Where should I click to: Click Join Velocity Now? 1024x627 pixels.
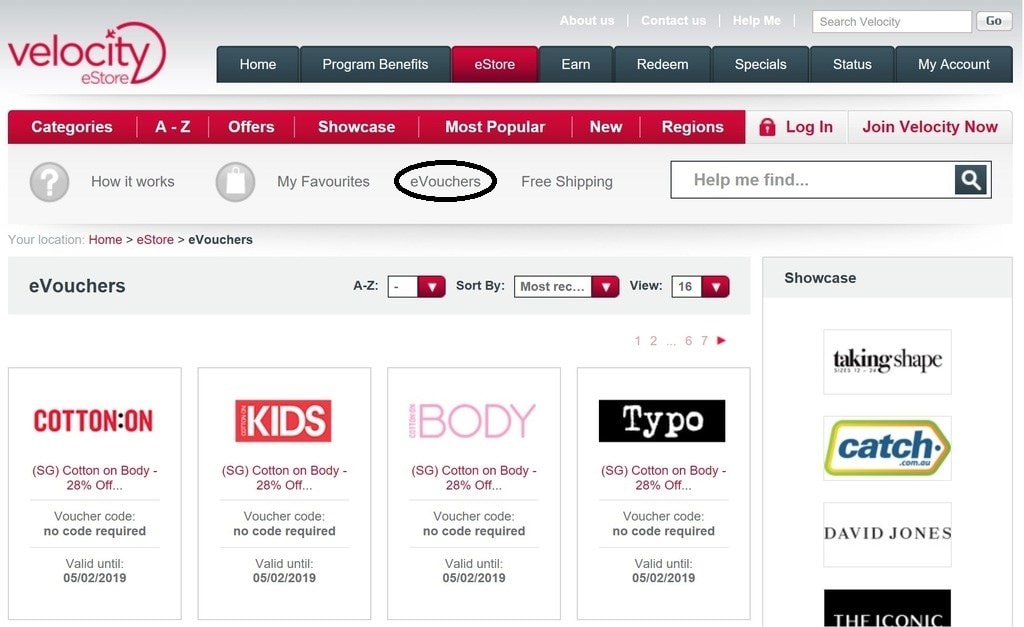click(x=930, y=127)
